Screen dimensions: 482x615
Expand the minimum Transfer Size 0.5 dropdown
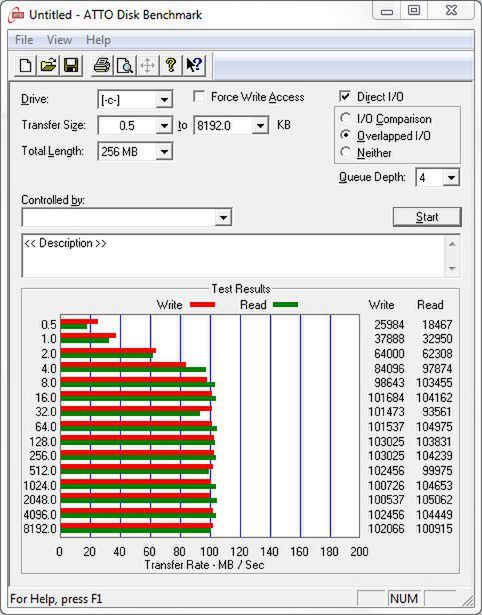tap(164, 126)
